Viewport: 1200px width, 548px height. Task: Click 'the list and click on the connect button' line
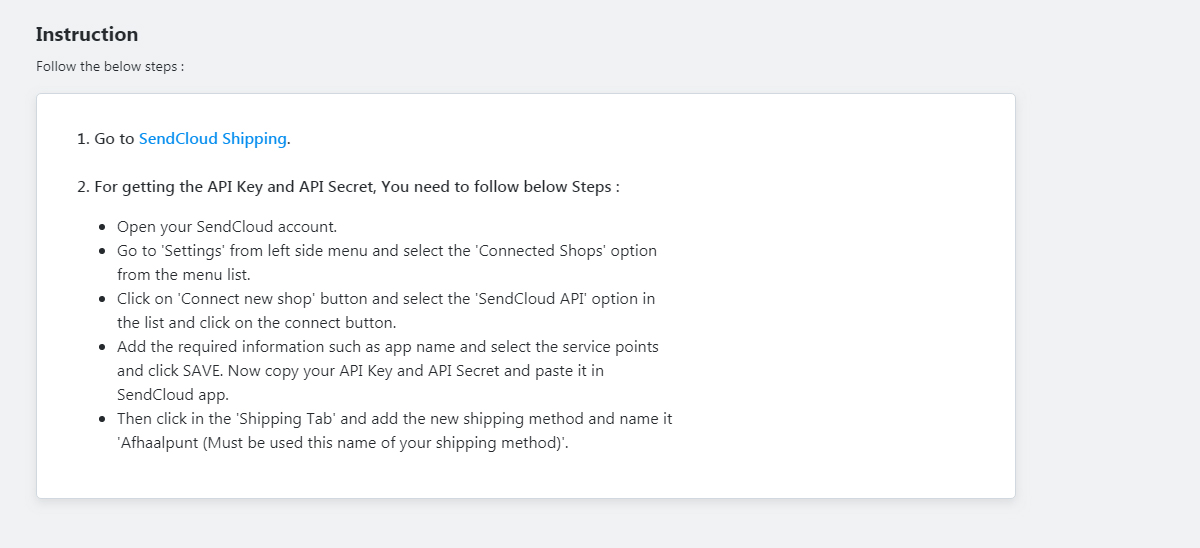click(x=257, y=322)
